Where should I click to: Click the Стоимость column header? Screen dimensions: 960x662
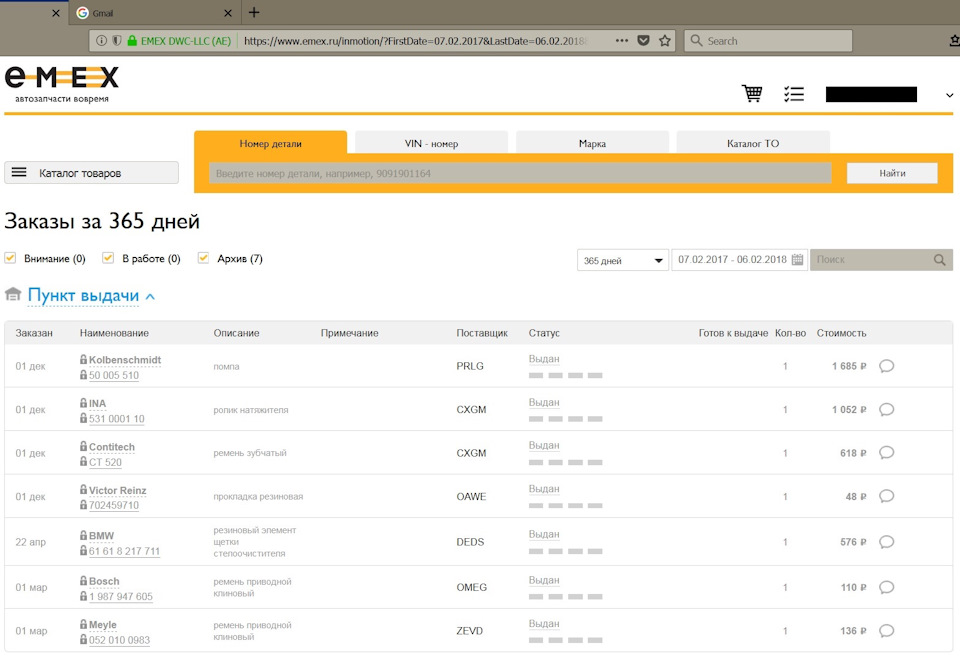click(841, 333)
